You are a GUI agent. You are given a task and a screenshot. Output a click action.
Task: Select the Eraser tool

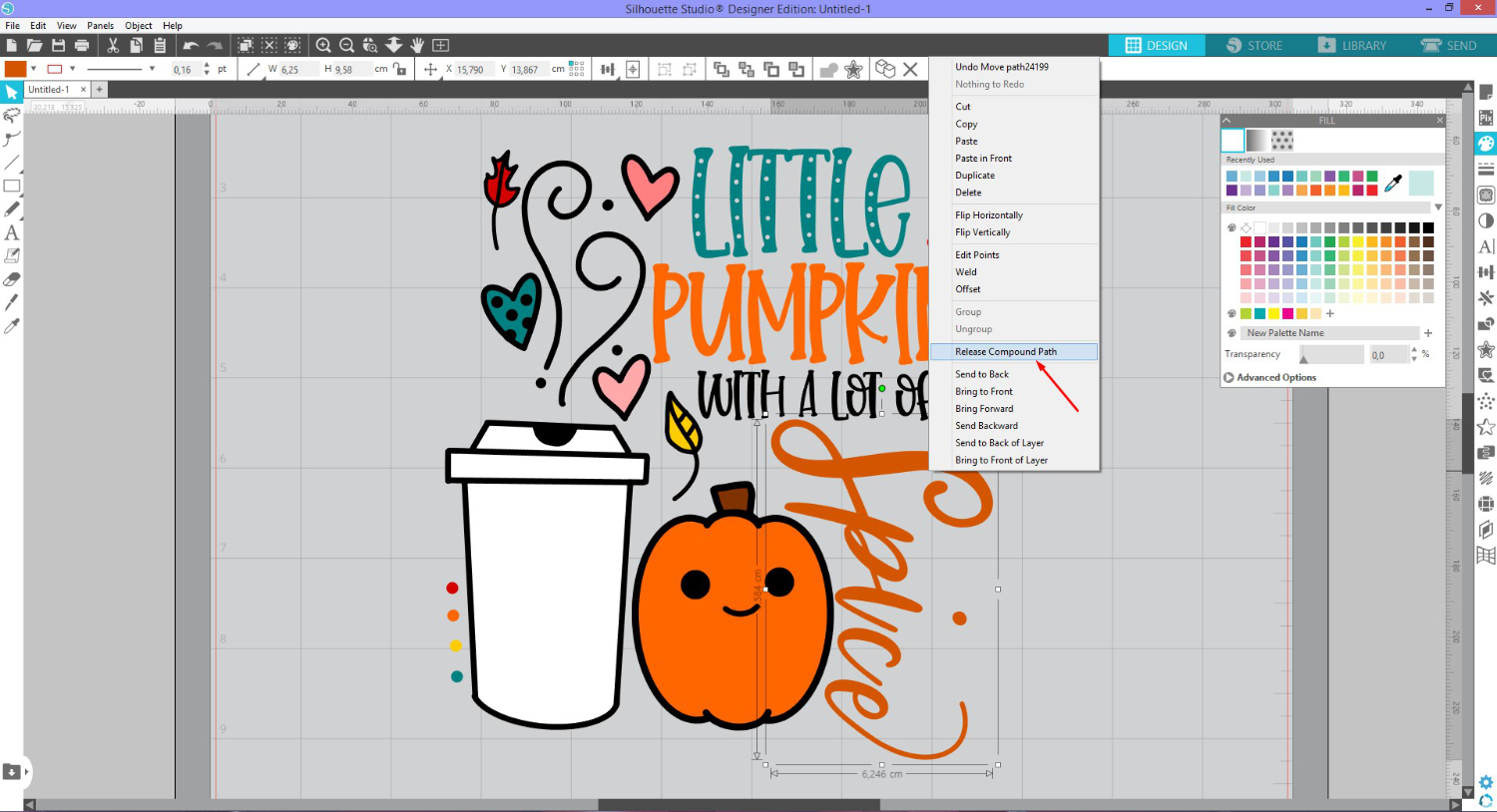12,279
